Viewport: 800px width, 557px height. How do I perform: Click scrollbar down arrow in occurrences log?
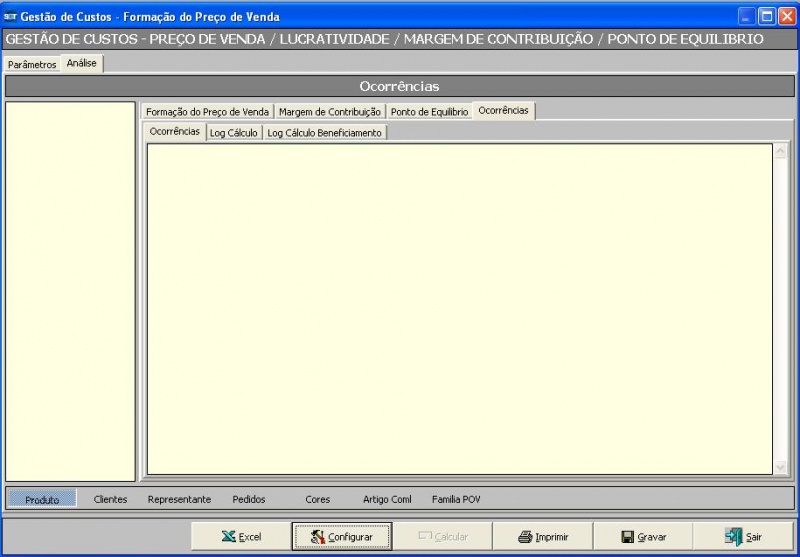point(781,467)
